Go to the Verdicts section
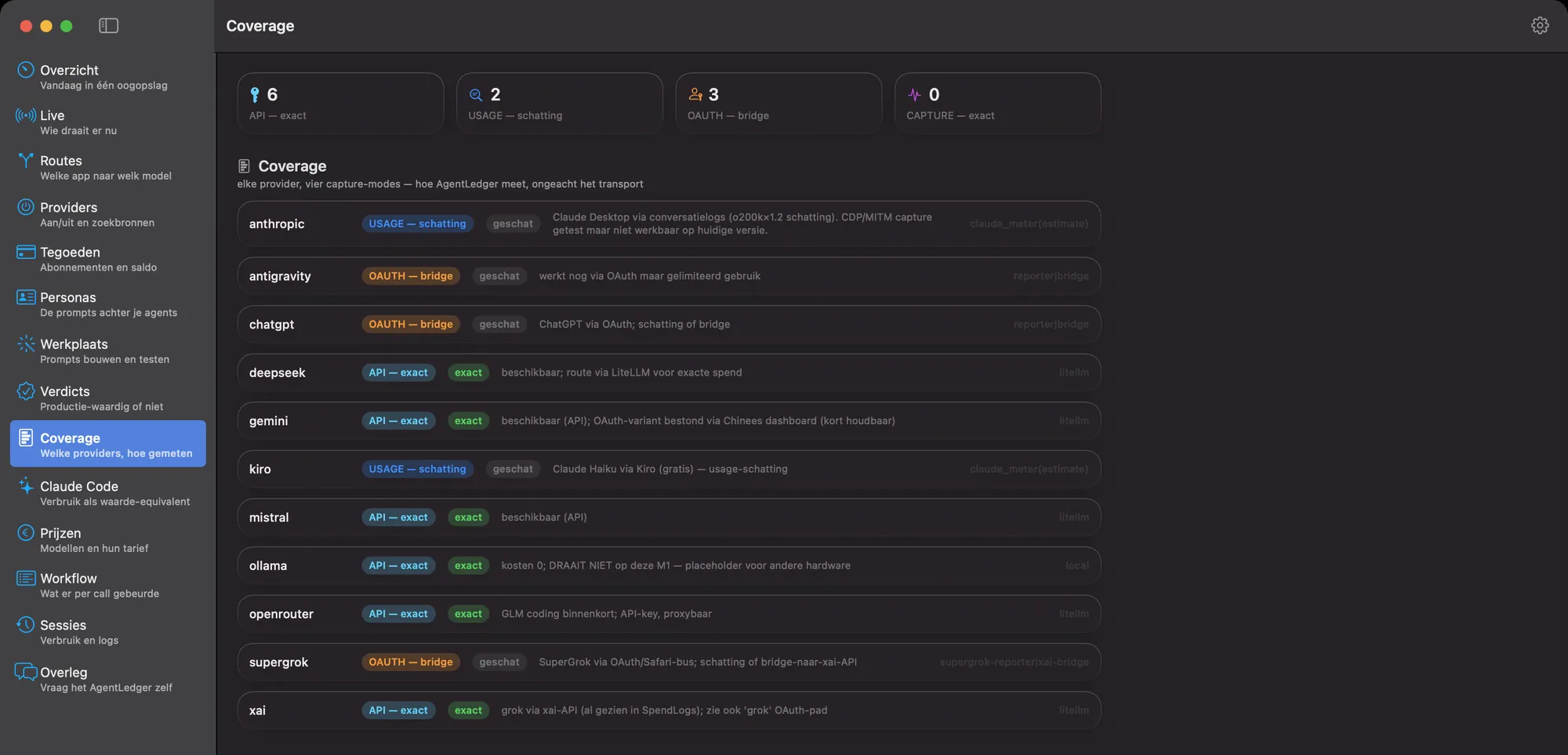Image resolution: width=1568 pixels, height=755 pixels. coord(108,397)
